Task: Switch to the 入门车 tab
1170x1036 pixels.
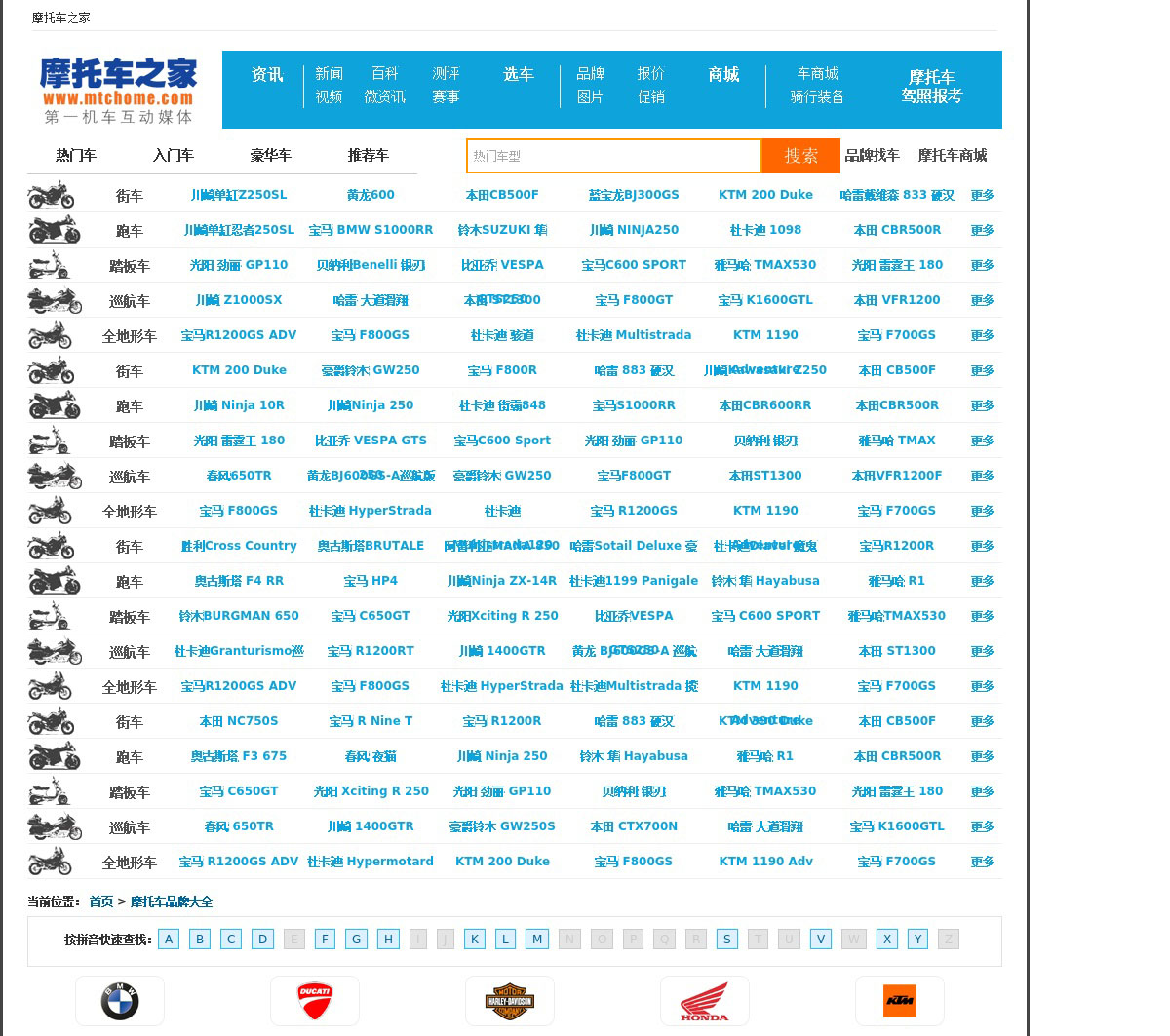Action: 174,155
